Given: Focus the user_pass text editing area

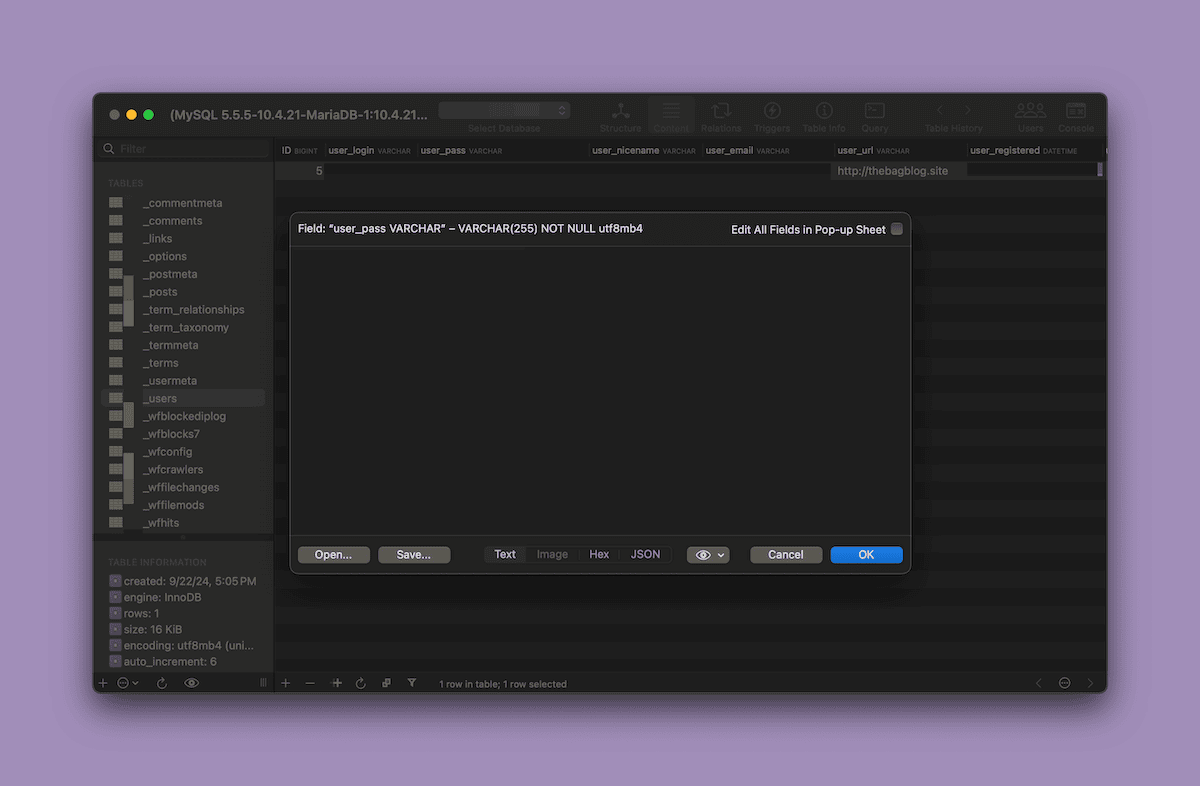Looking at the screenshot, I should (x=600, y=391).
